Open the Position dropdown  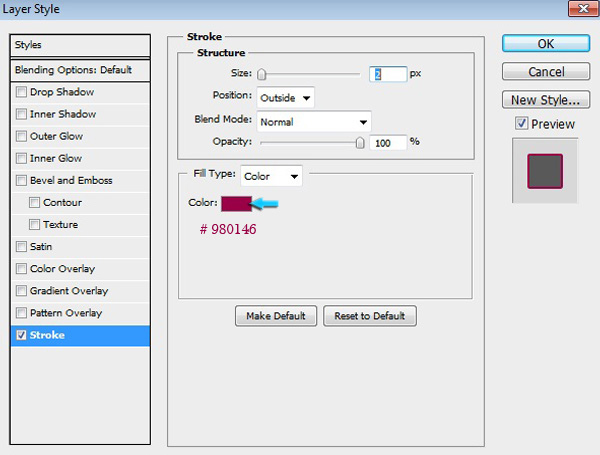pyautogui.click(x=285, y=98)
